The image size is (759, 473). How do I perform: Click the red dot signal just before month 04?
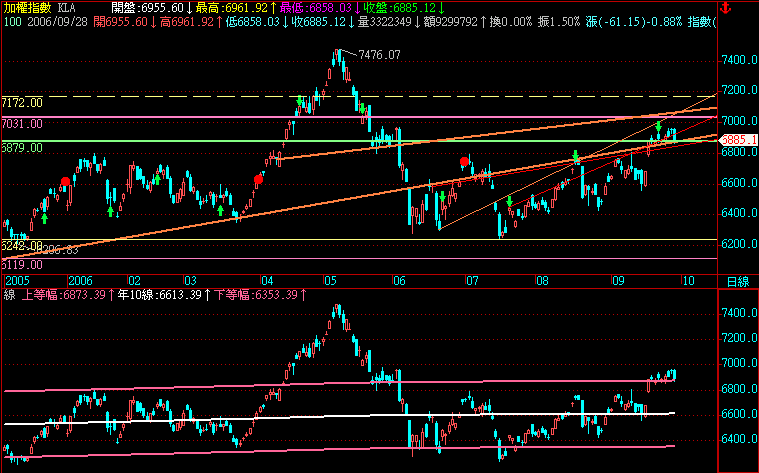259,178
